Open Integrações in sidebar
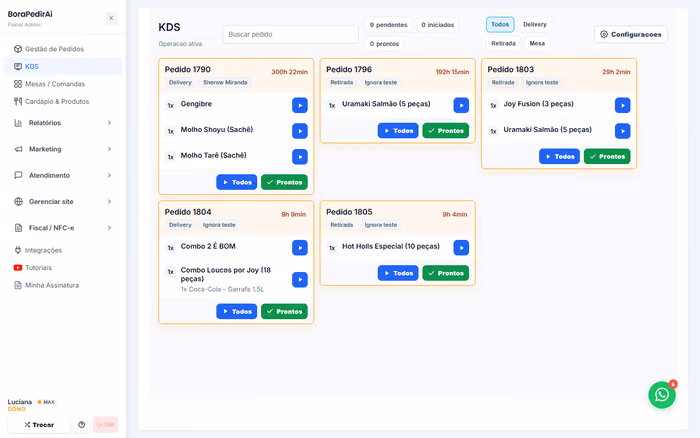This screenshot has height=438, width=700. [x=62, y=250]
